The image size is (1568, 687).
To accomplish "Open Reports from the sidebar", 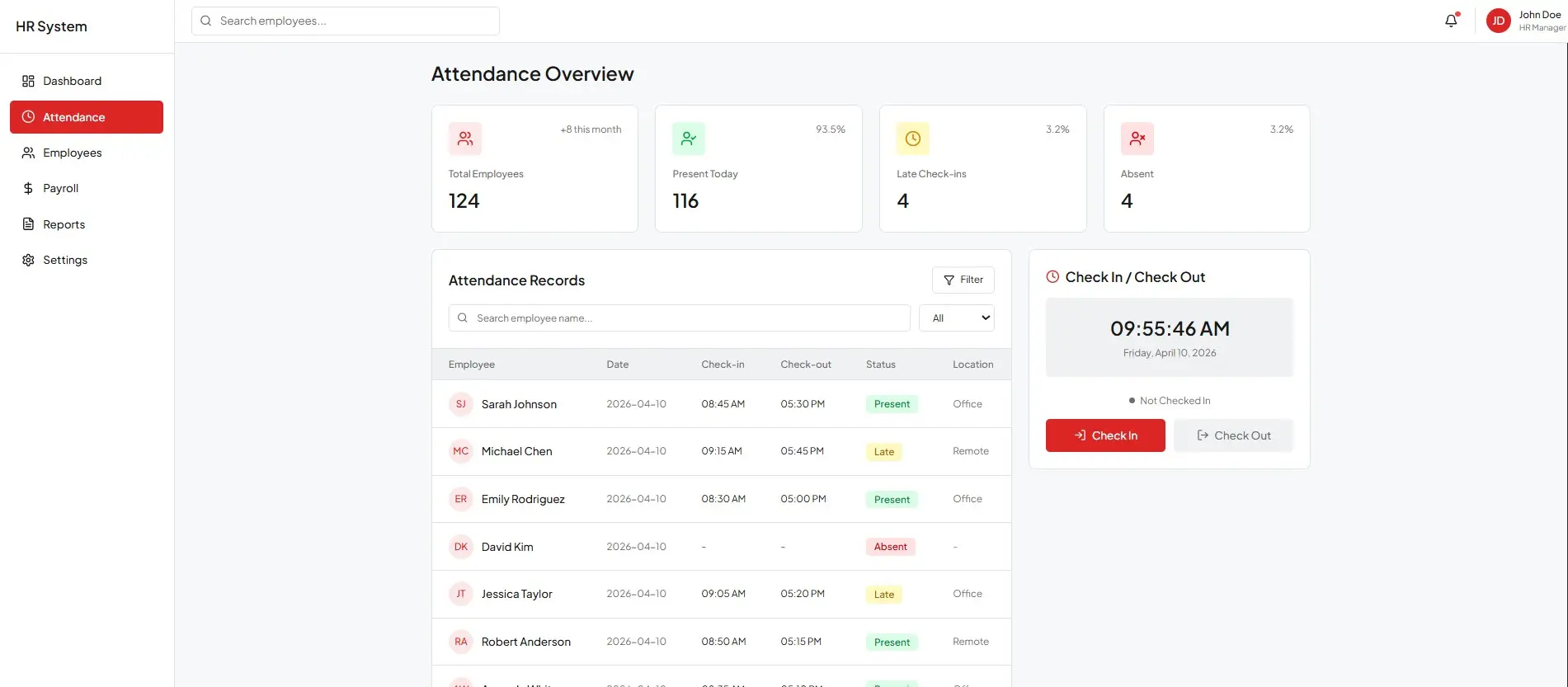I will (x=64, y=224).
